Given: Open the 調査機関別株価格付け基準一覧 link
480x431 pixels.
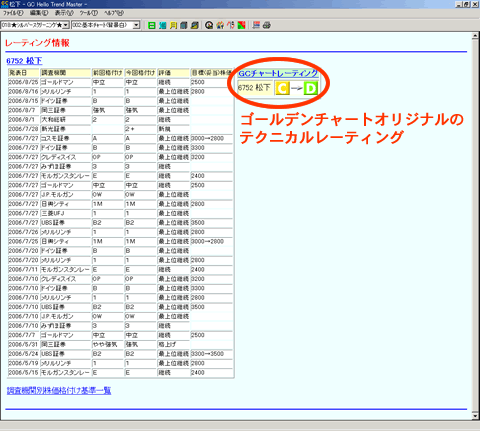Looking at the screenshot, I should coord(59,390).
